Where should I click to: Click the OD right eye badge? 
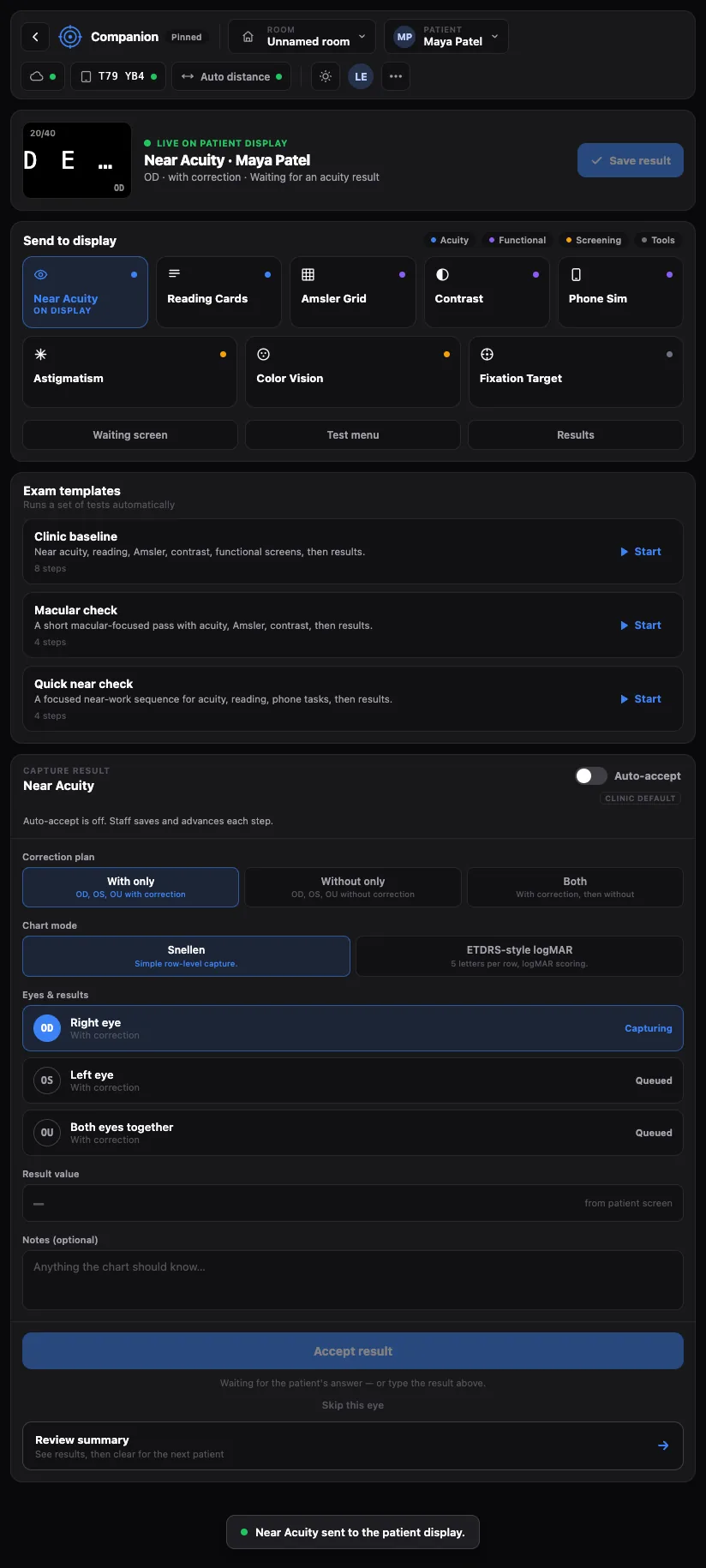(x=47, y=1028)
